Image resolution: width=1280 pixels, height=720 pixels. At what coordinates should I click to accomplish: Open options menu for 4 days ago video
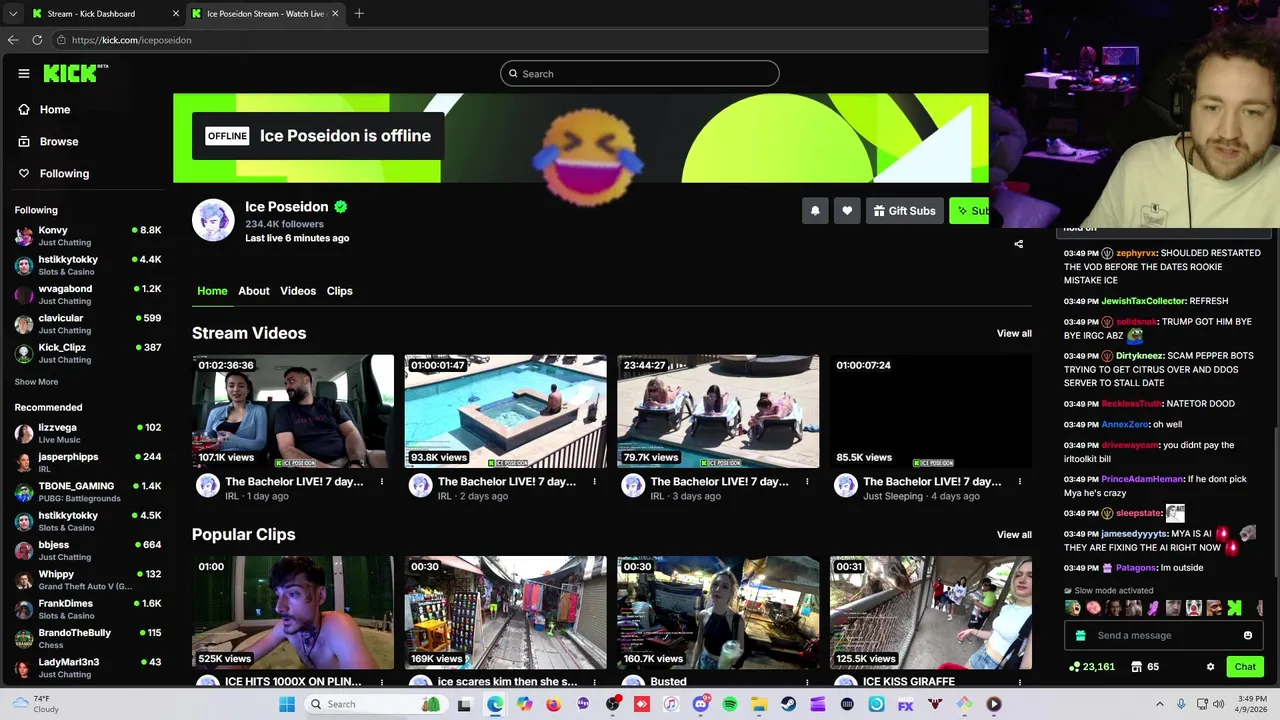1020,482
